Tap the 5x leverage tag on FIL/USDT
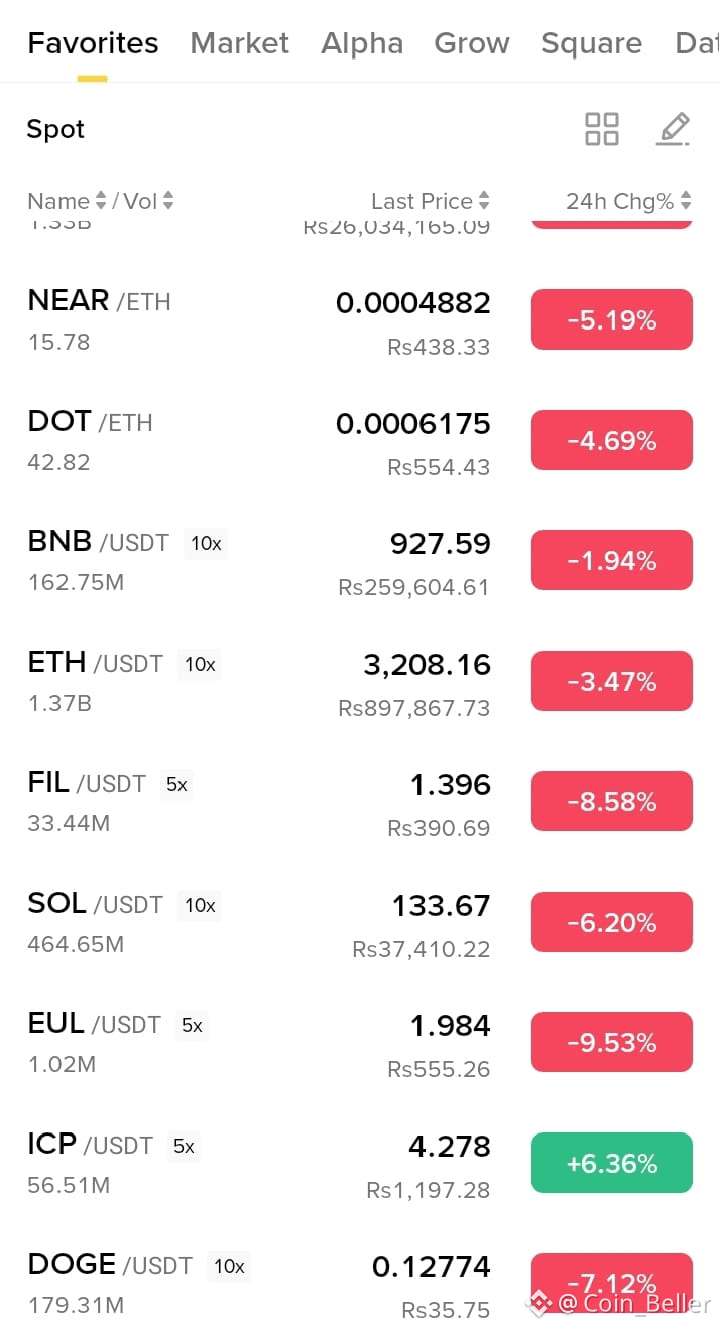 (x=177, y=785)
